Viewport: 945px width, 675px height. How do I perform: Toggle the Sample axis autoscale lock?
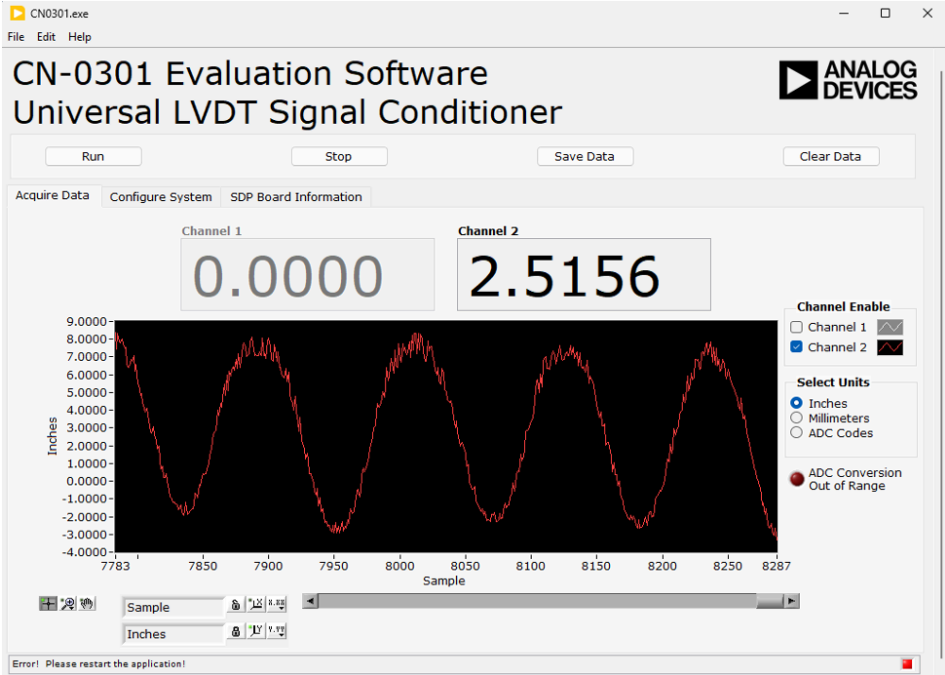(x=236, y=604)
